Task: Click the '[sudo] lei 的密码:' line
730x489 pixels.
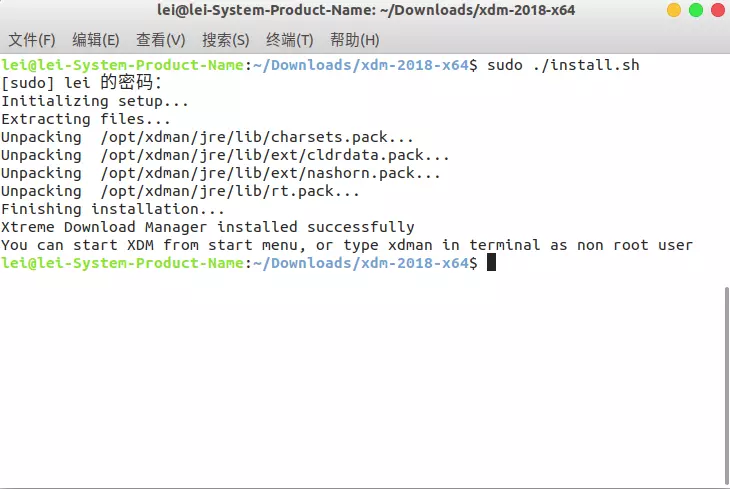Action: pos(81,83)
